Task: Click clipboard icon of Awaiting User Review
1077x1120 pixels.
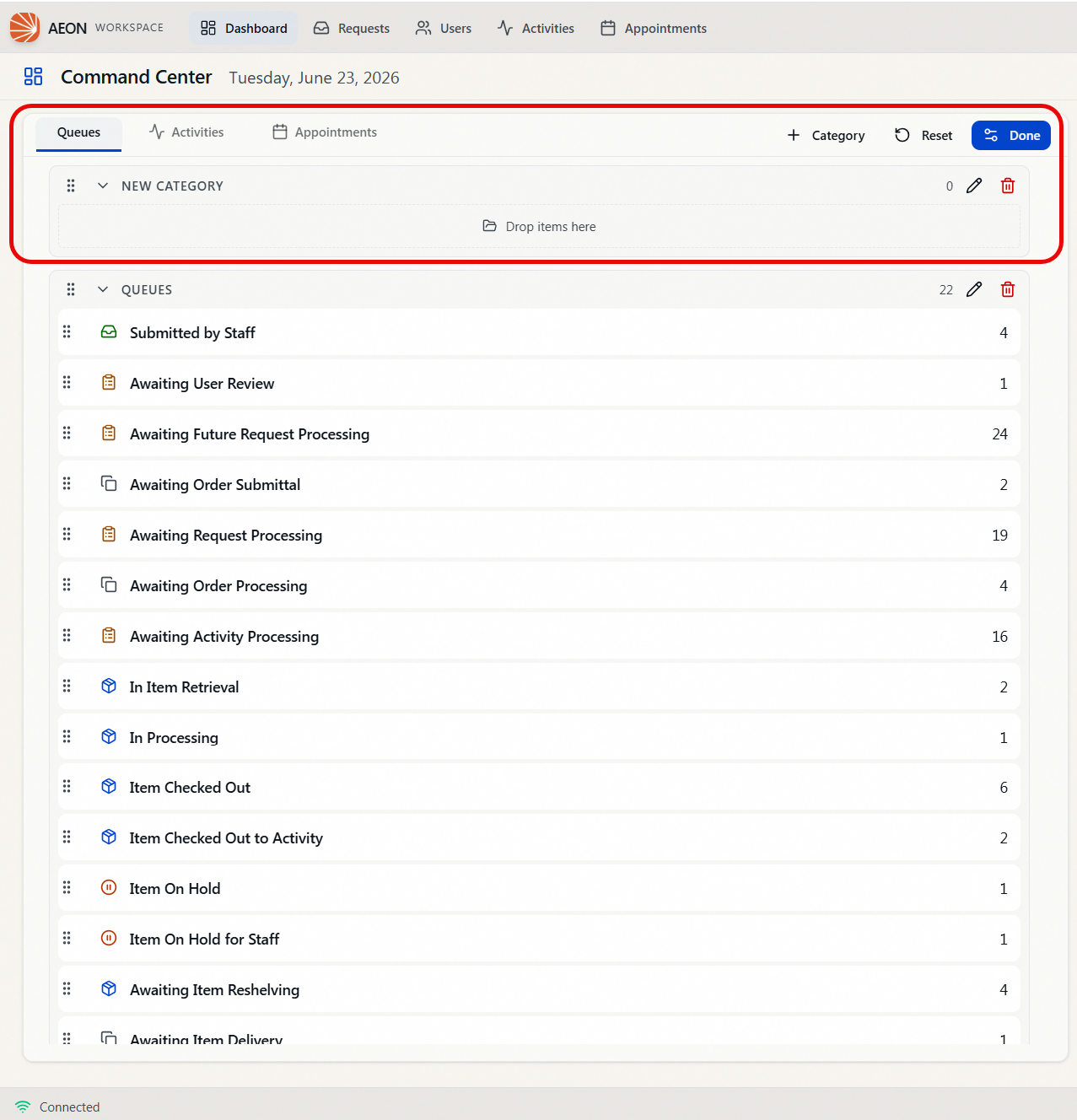Action: [x=109, y=383]
